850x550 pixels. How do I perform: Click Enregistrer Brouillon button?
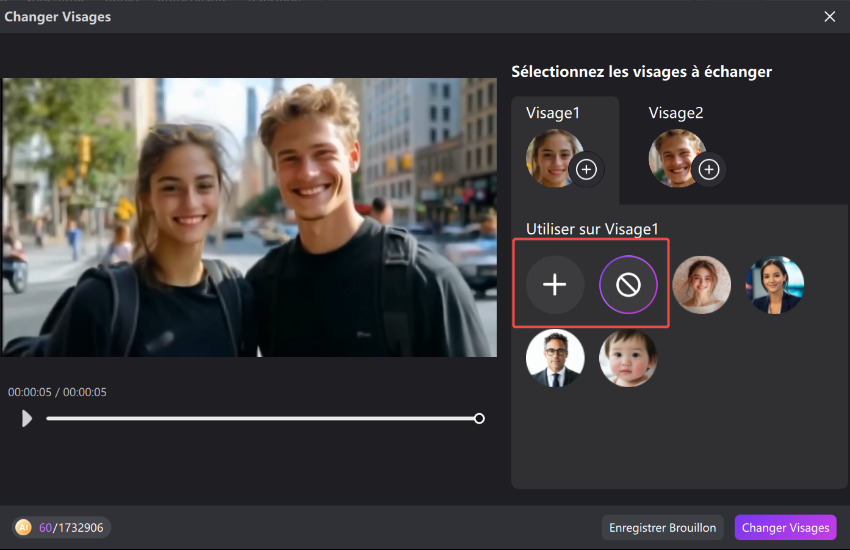click(663, 527)
